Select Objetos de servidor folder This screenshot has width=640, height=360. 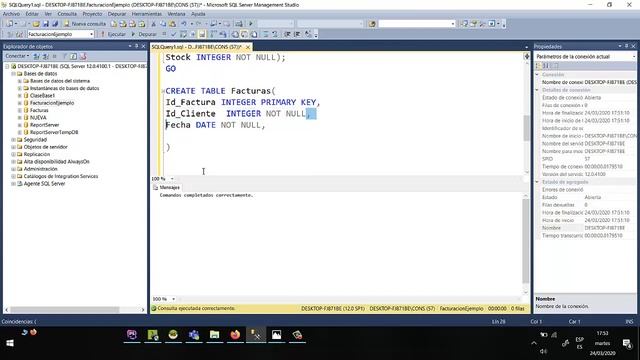click(x=45, y=147)
